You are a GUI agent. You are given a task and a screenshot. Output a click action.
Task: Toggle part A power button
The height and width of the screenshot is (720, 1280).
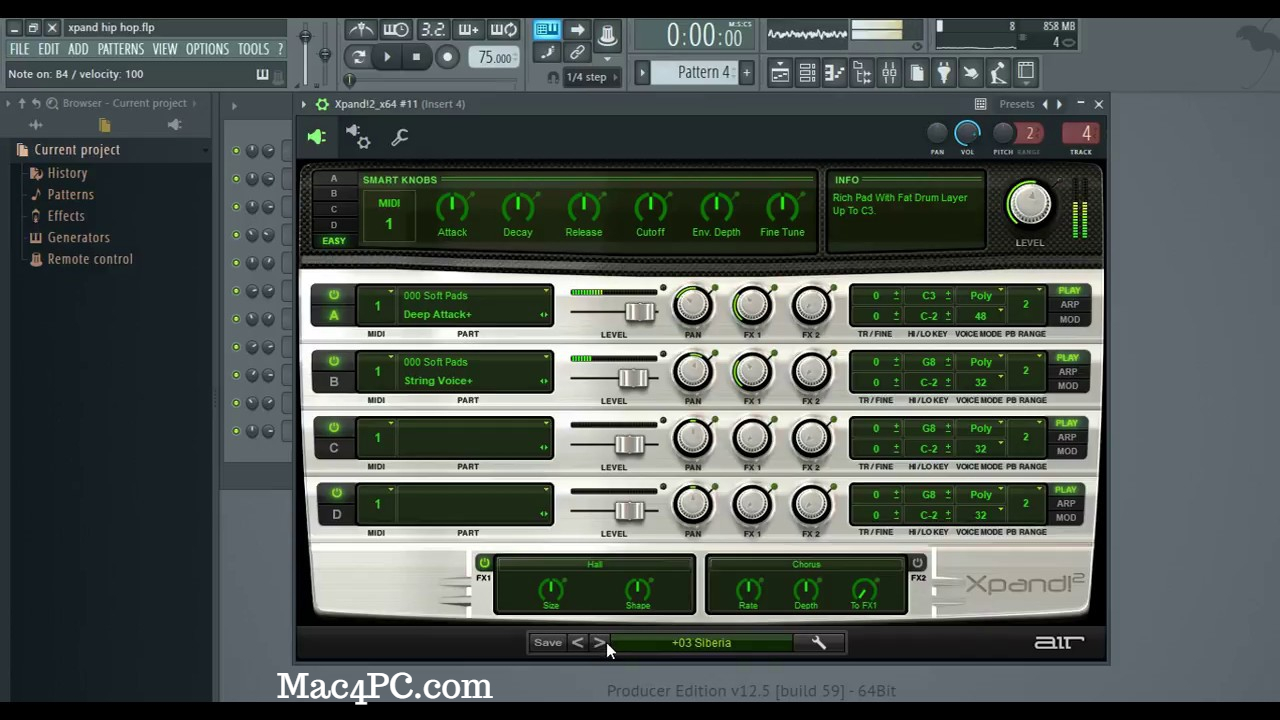[x=334, y=295]
